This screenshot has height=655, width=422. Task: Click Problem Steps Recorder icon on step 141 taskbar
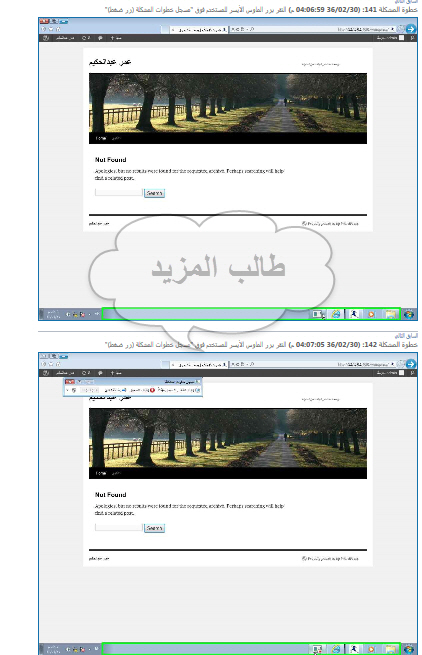(x=318, y=314)
